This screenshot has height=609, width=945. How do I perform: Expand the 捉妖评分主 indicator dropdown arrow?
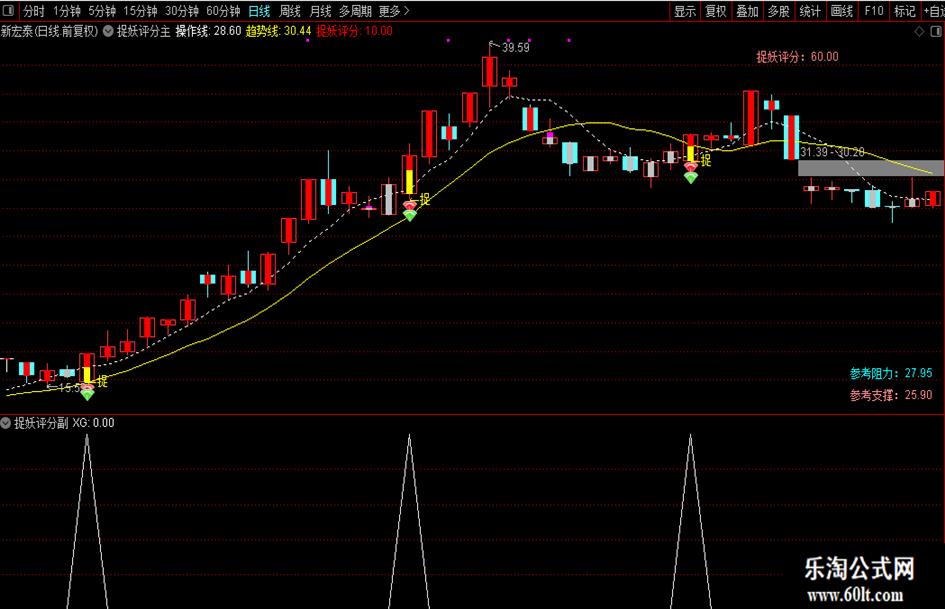click(108, 31)
